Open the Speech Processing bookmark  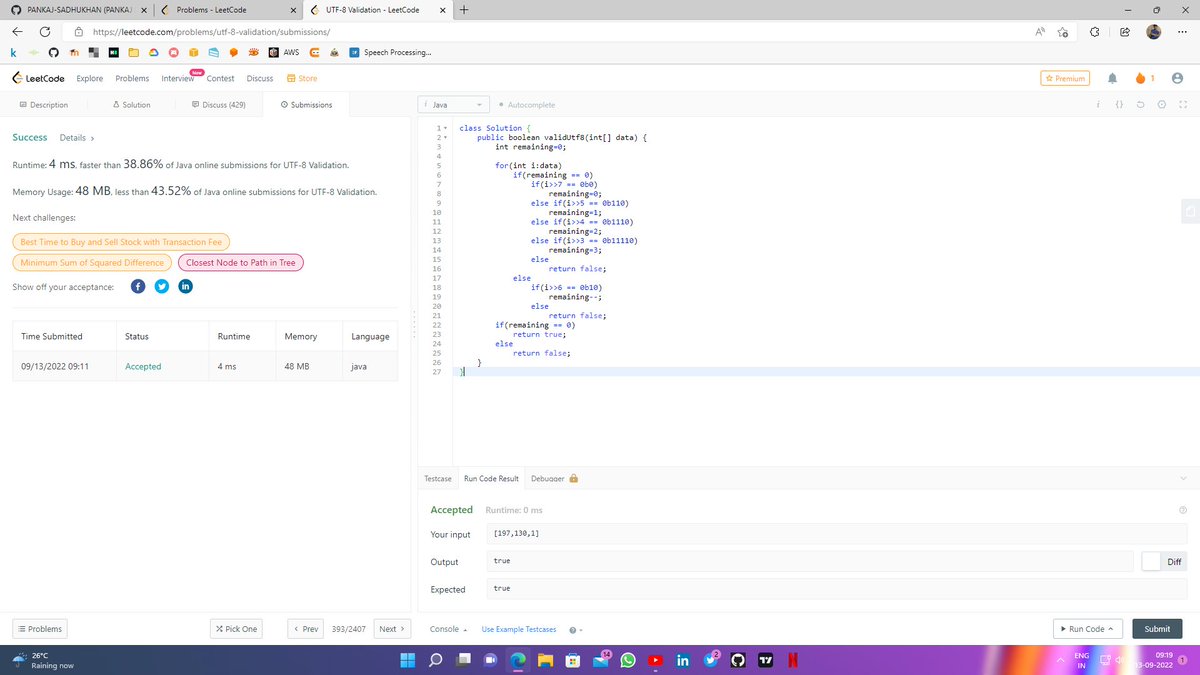pyautogui.click(x=391, y=52)
